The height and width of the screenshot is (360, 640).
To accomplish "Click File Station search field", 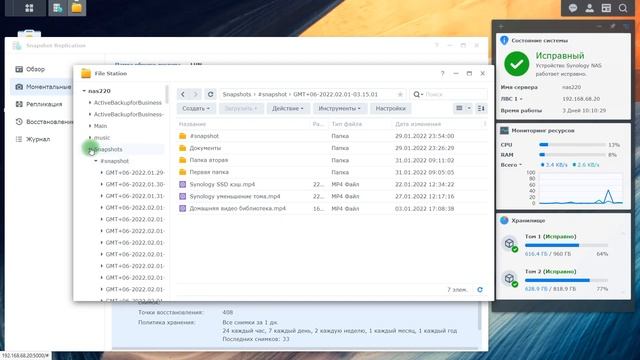I will click(x=454, y=94).
